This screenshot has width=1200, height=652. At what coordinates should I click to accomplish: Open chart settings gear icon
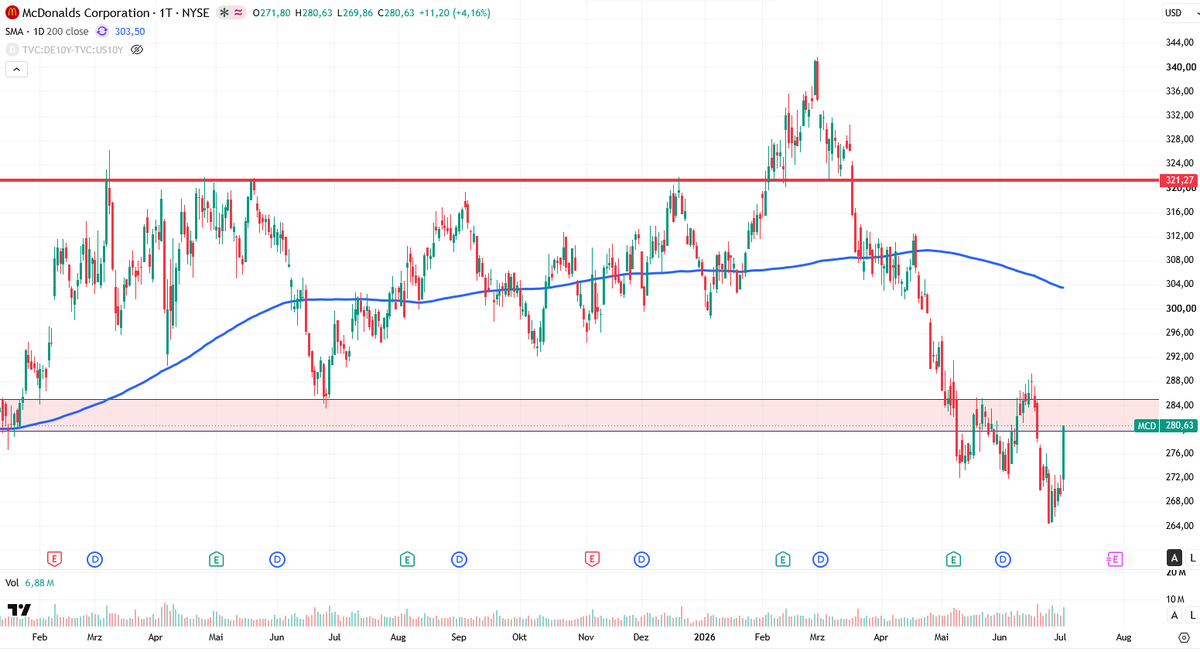click(x=1182, y=637)
